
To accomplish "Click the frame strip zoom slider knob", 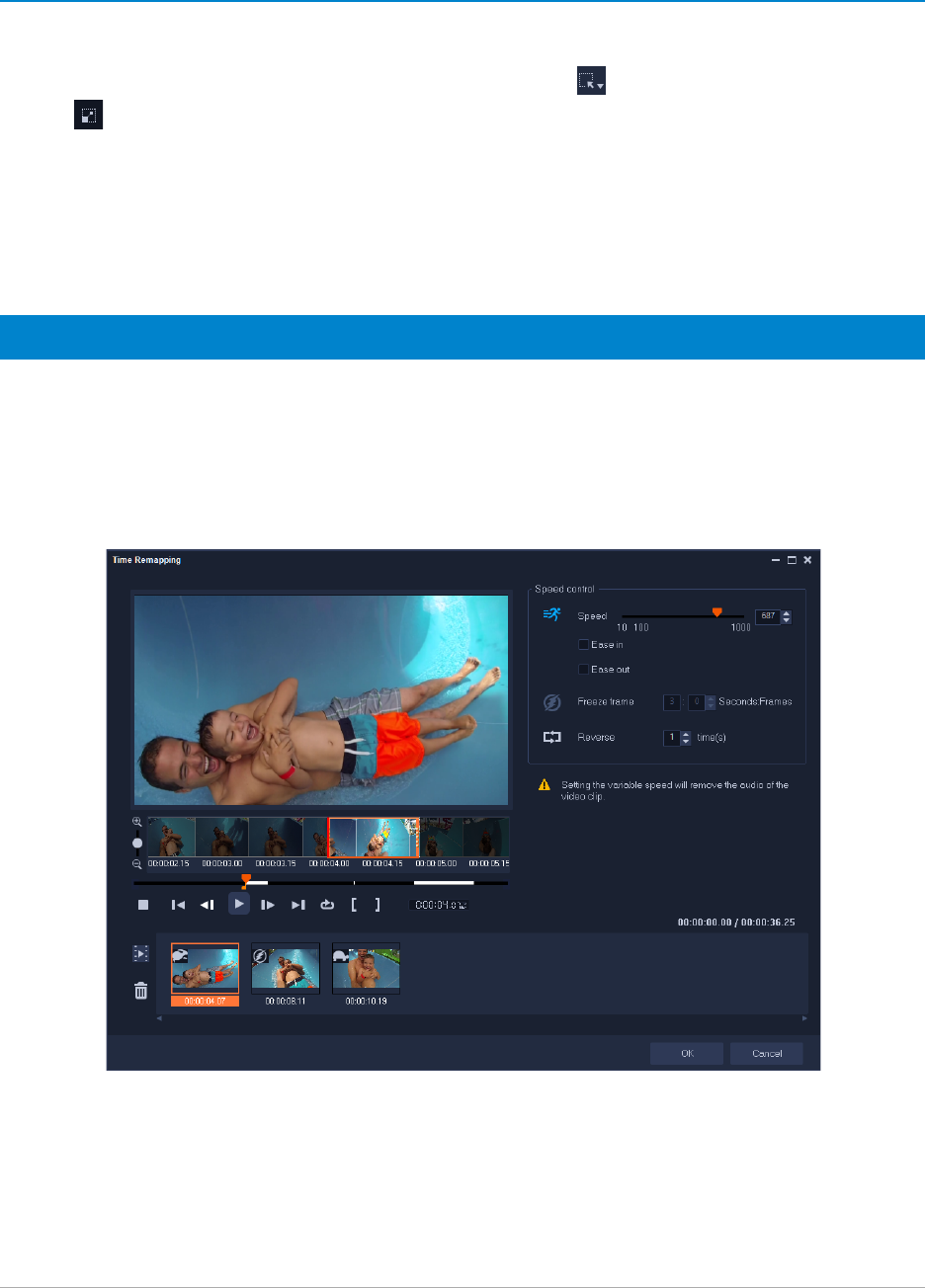I will click(x=137, y=843).
